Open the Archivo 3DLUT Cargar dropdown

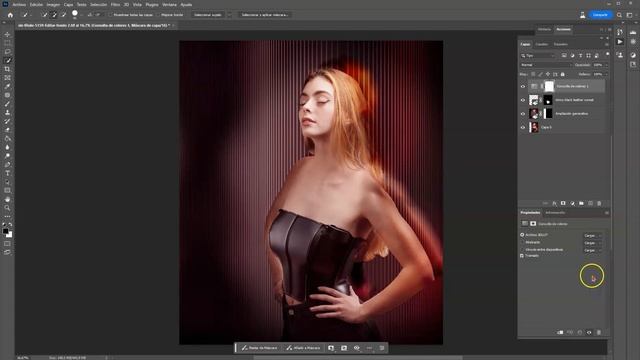pos(592,236)
